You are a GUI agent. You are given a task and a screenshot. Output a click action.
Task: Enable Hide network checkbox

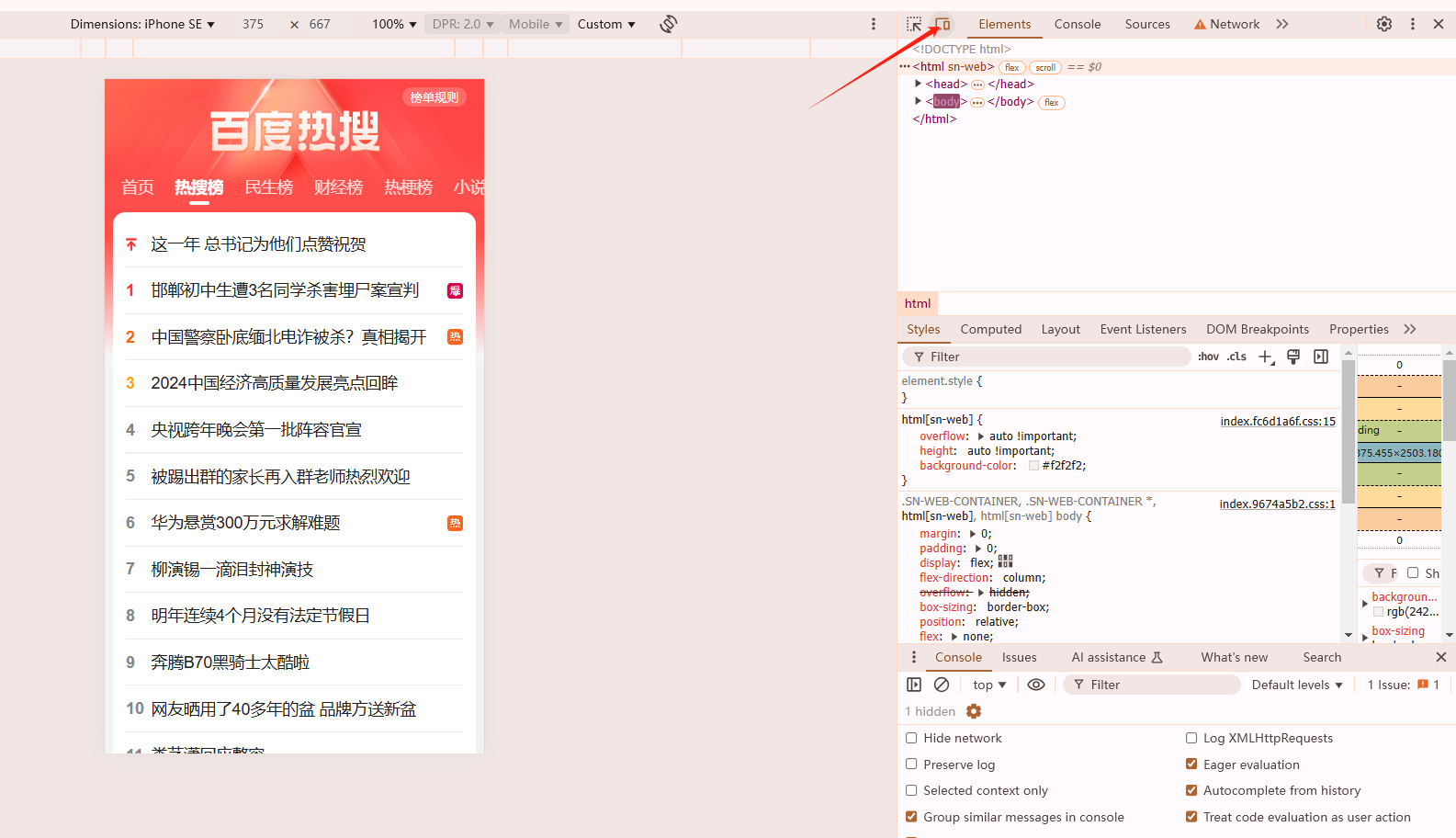coord(911,738)
